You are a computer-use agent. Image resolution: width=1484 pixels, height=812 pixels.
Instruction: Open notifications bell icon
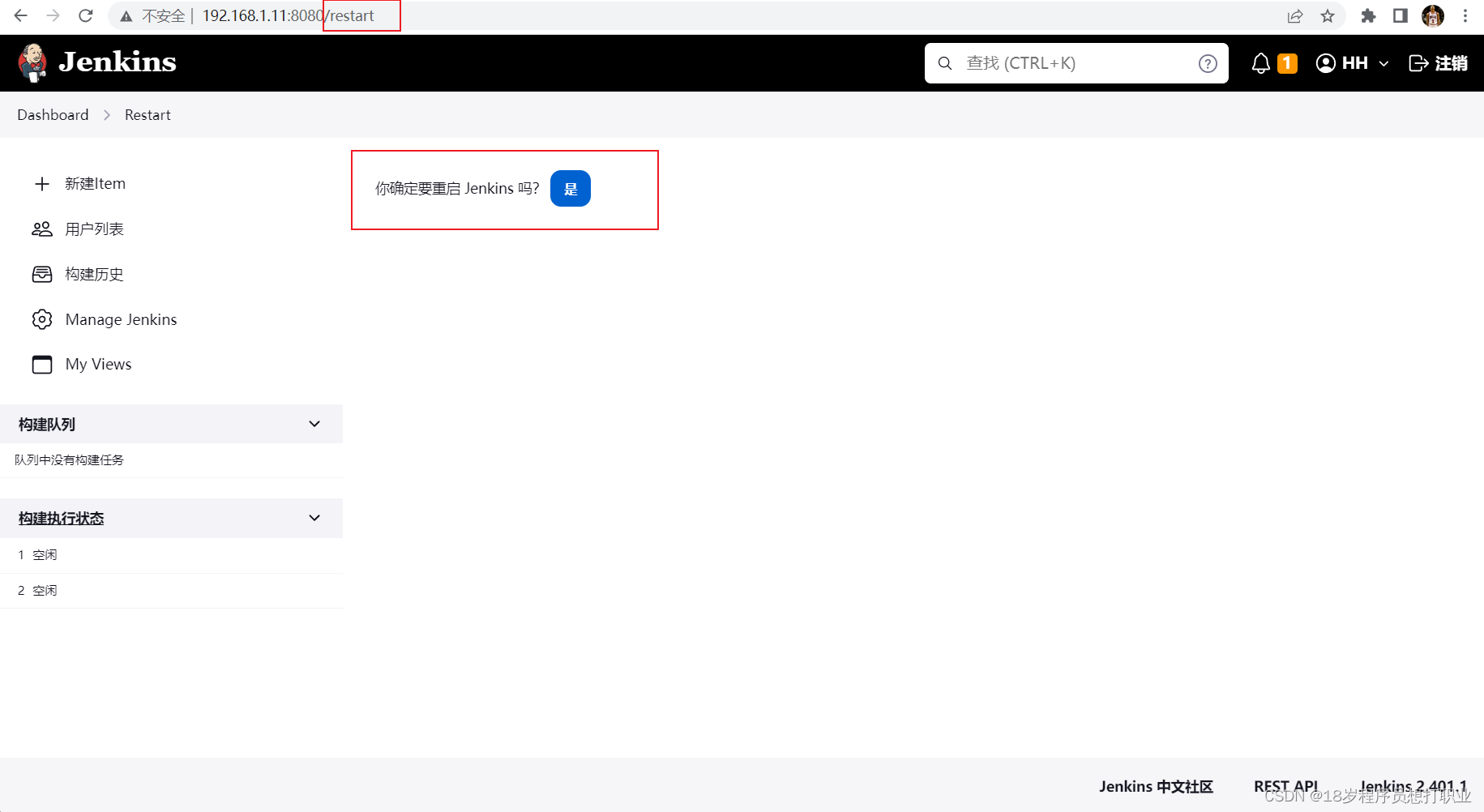(x=1261, y=63)
